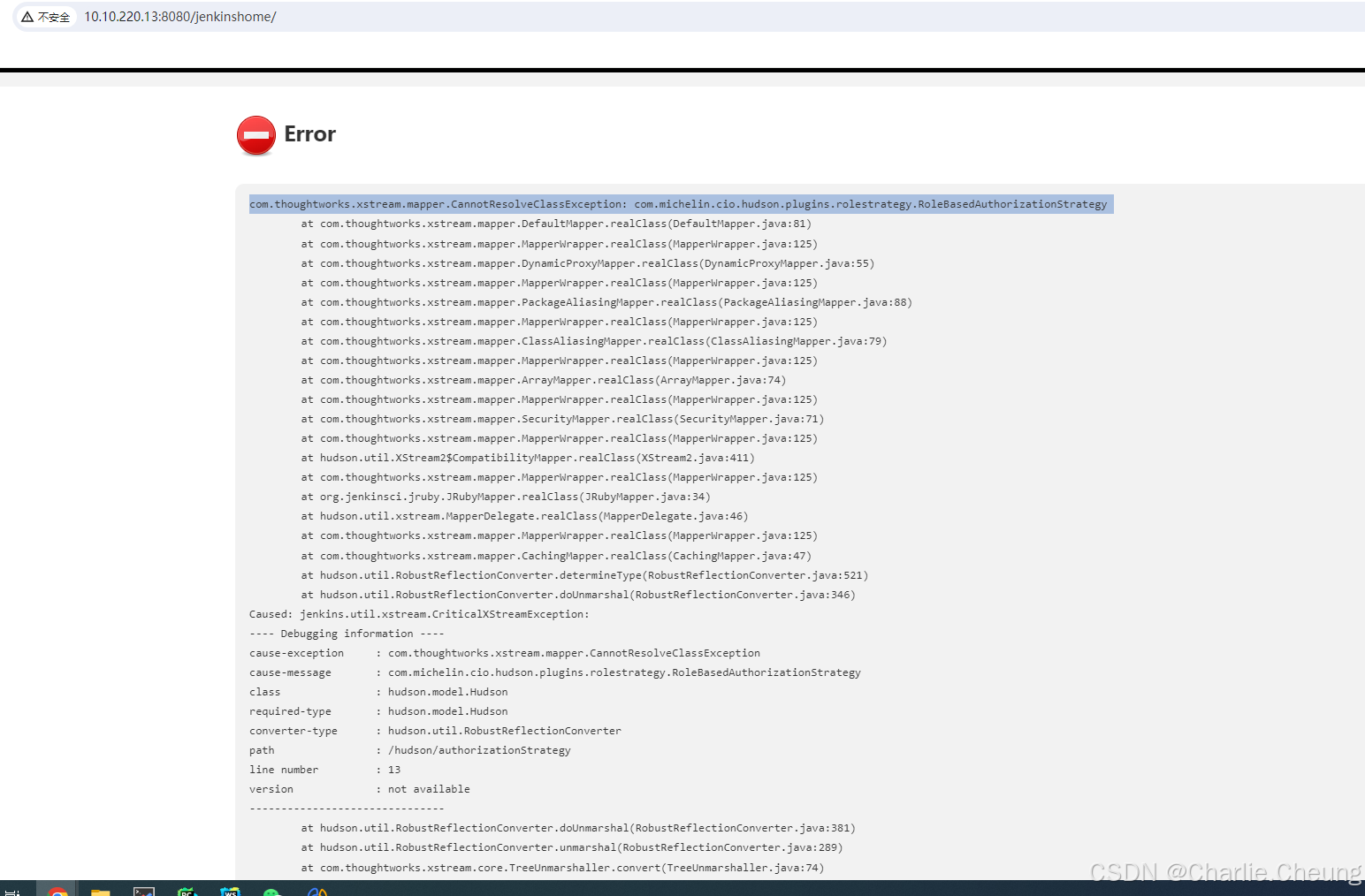The width and height of the screenshot is (1365, 896).
Task: Click the 'class : hudson.model.Hudson' line
Action: pos(378,692)
